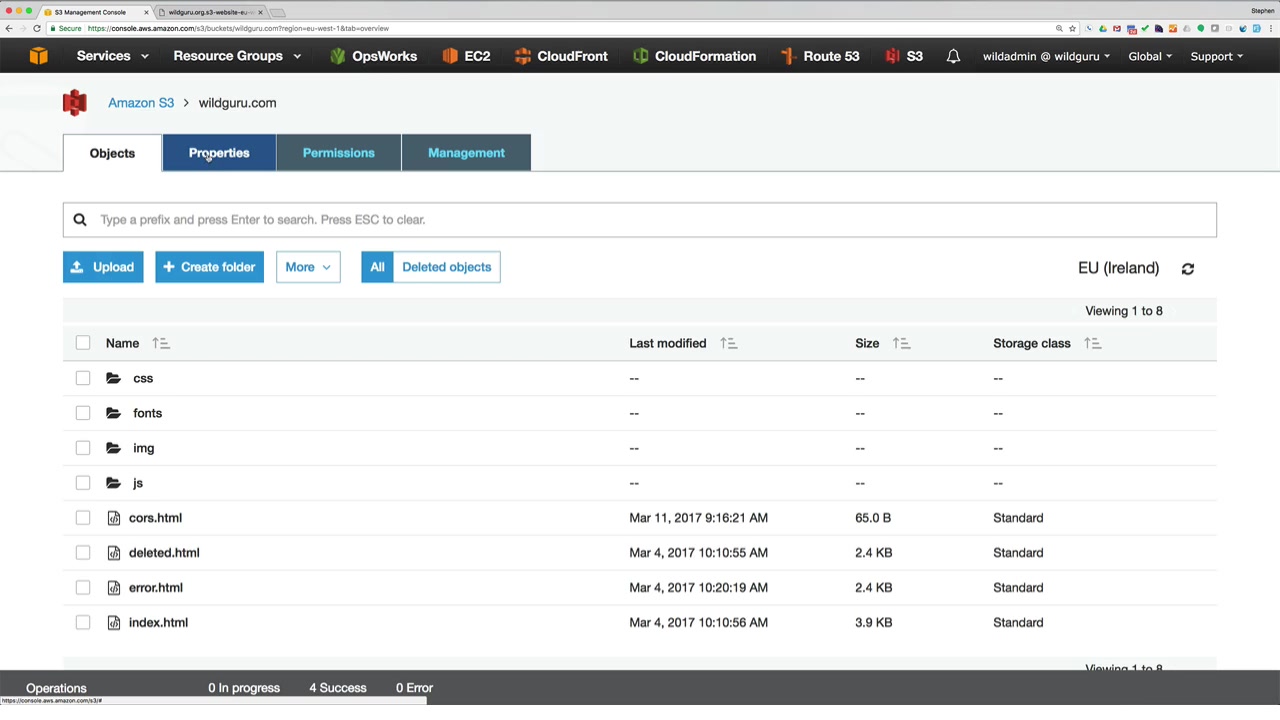
Task: Click the deleted.html file icon
Action: [114, 553]
